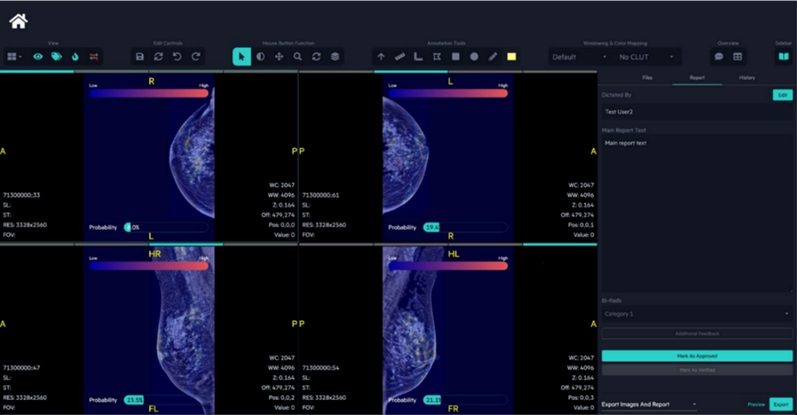Select the zoom magnifier mouse tool

[298, 57]
